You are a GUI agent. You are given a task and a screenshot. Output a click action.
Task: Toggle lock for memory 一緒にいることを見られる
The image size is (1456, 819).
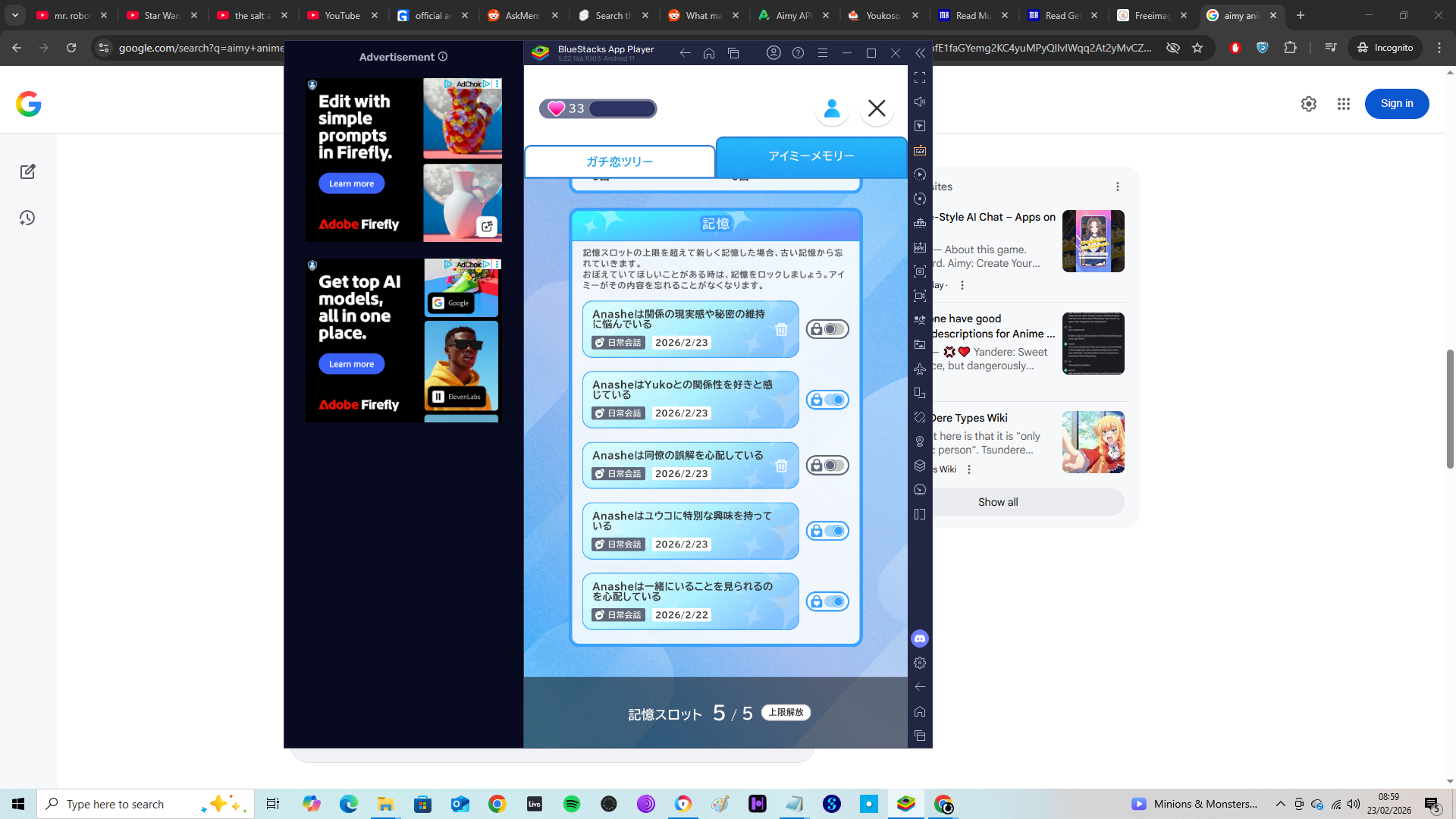(827, 601)
